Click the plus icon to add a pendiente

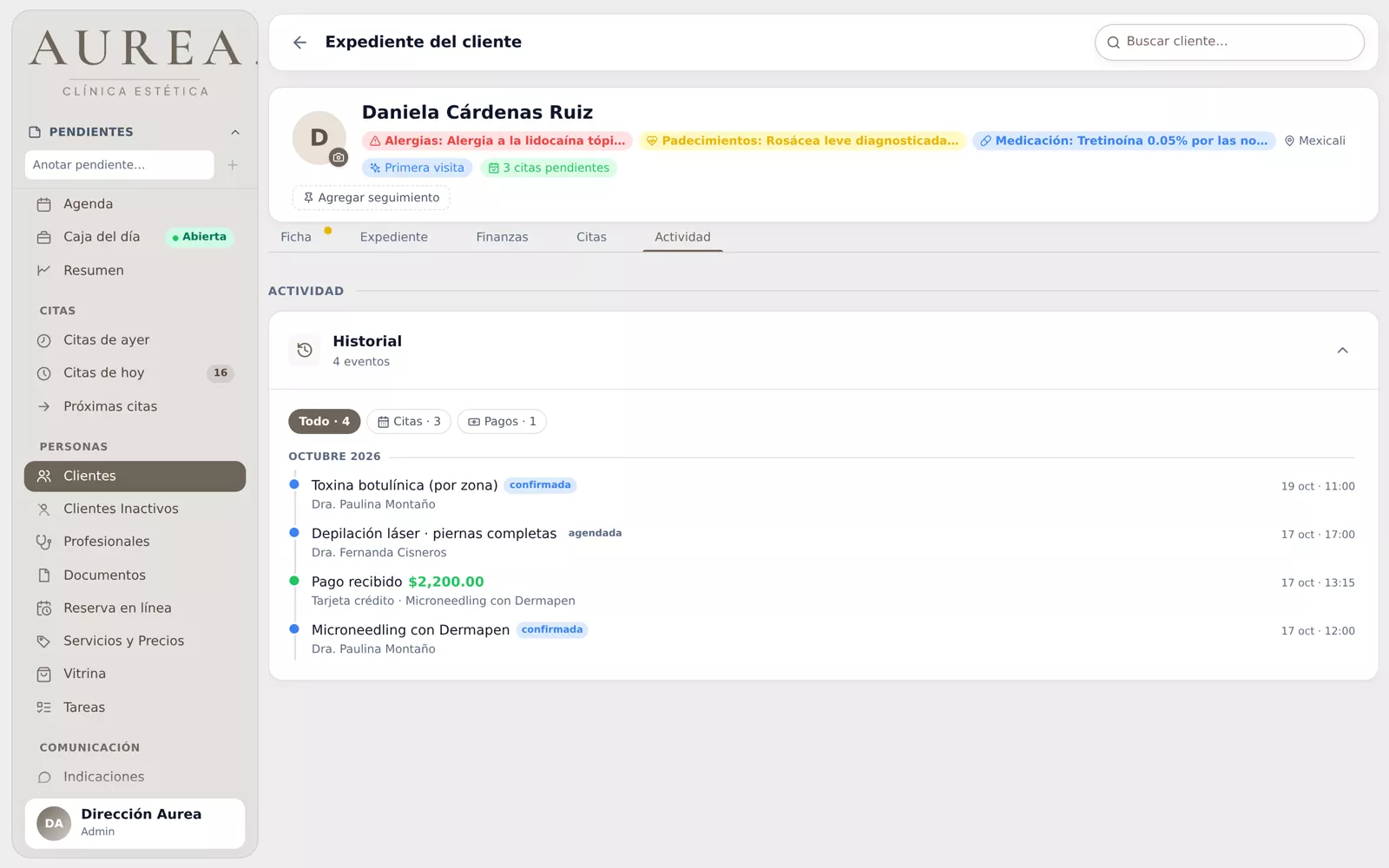(x=233, y=165)
